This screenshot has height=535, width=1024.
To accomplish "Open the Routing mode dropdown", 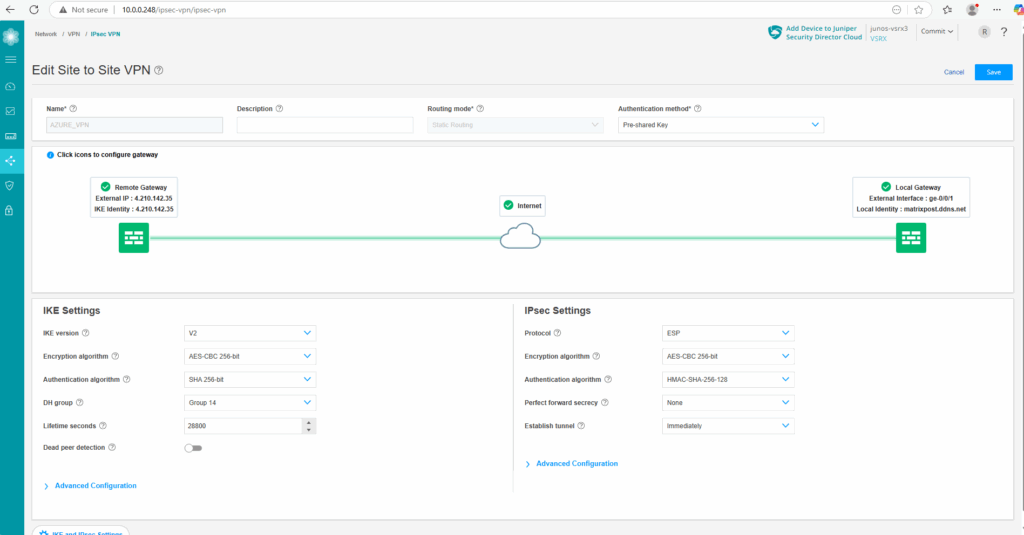I will coord(515,125).
